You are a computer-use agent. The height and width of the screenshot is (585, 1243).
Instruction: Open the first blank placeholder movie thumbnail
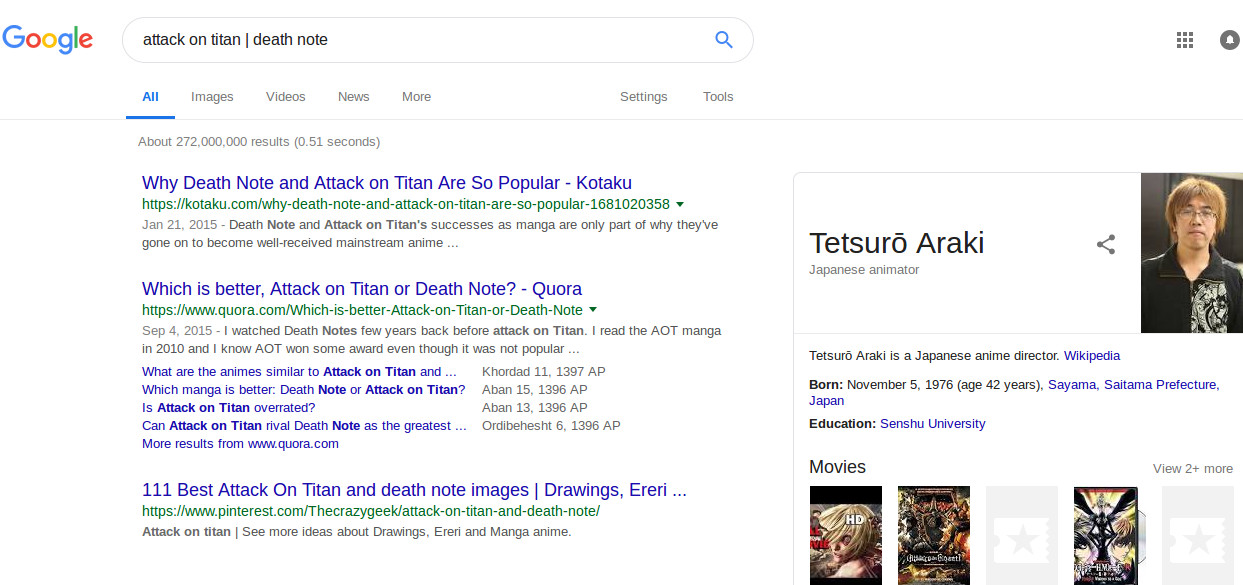point(1022,535)
